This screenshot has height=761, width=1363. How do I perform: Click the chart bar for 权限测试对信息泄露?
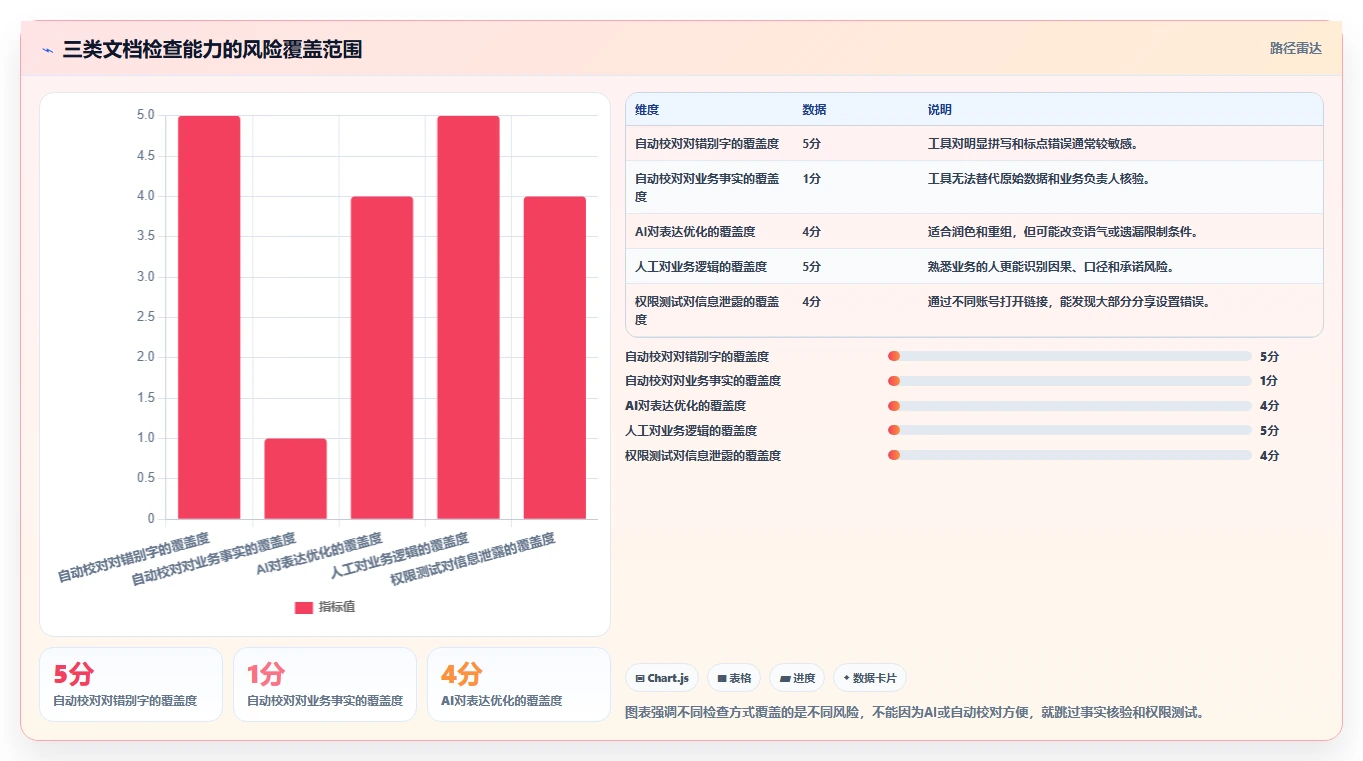pos(554,357)
